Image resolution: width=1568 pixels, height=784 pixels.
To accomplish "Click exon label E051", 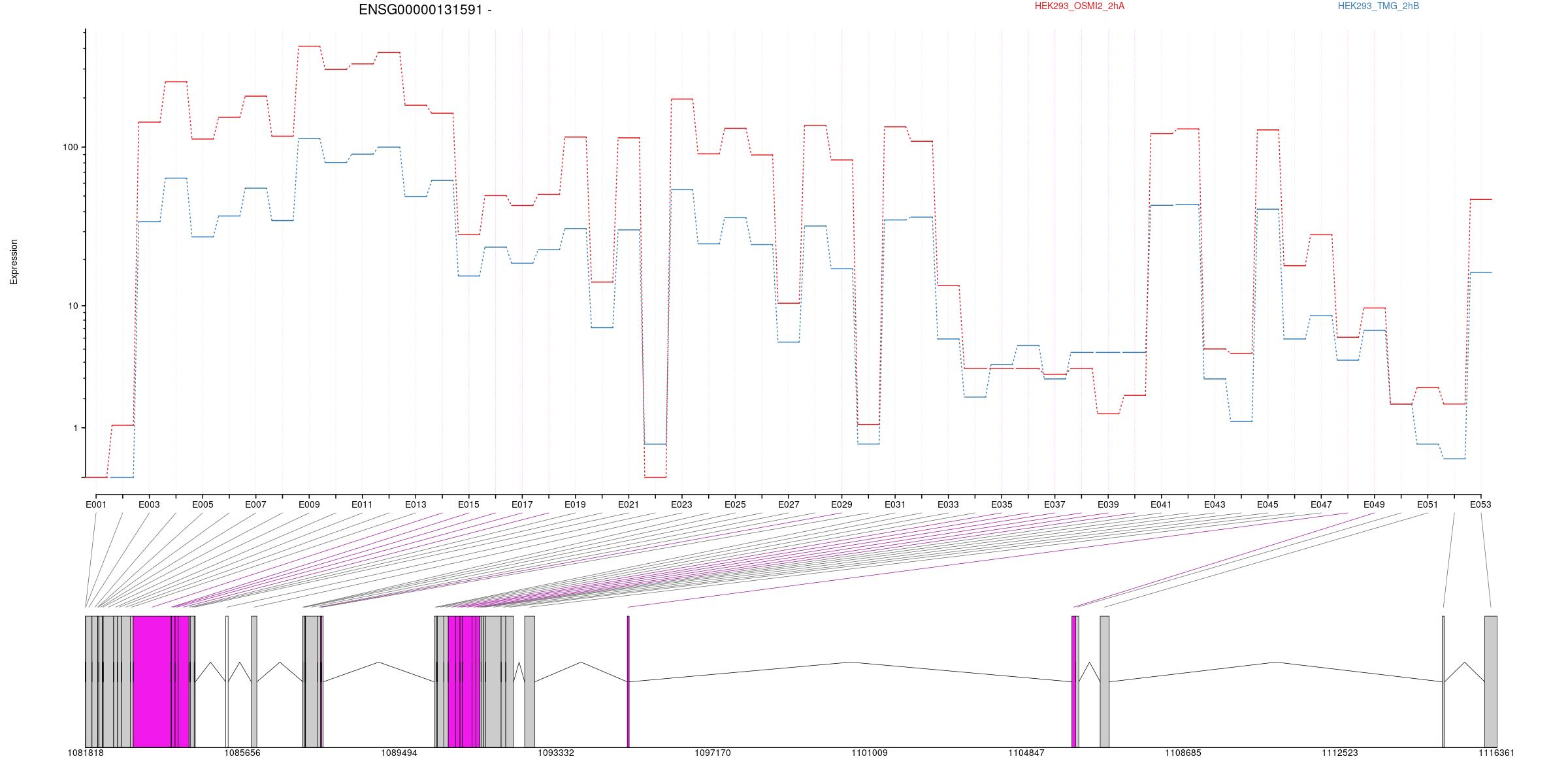I will point(1428,504).
